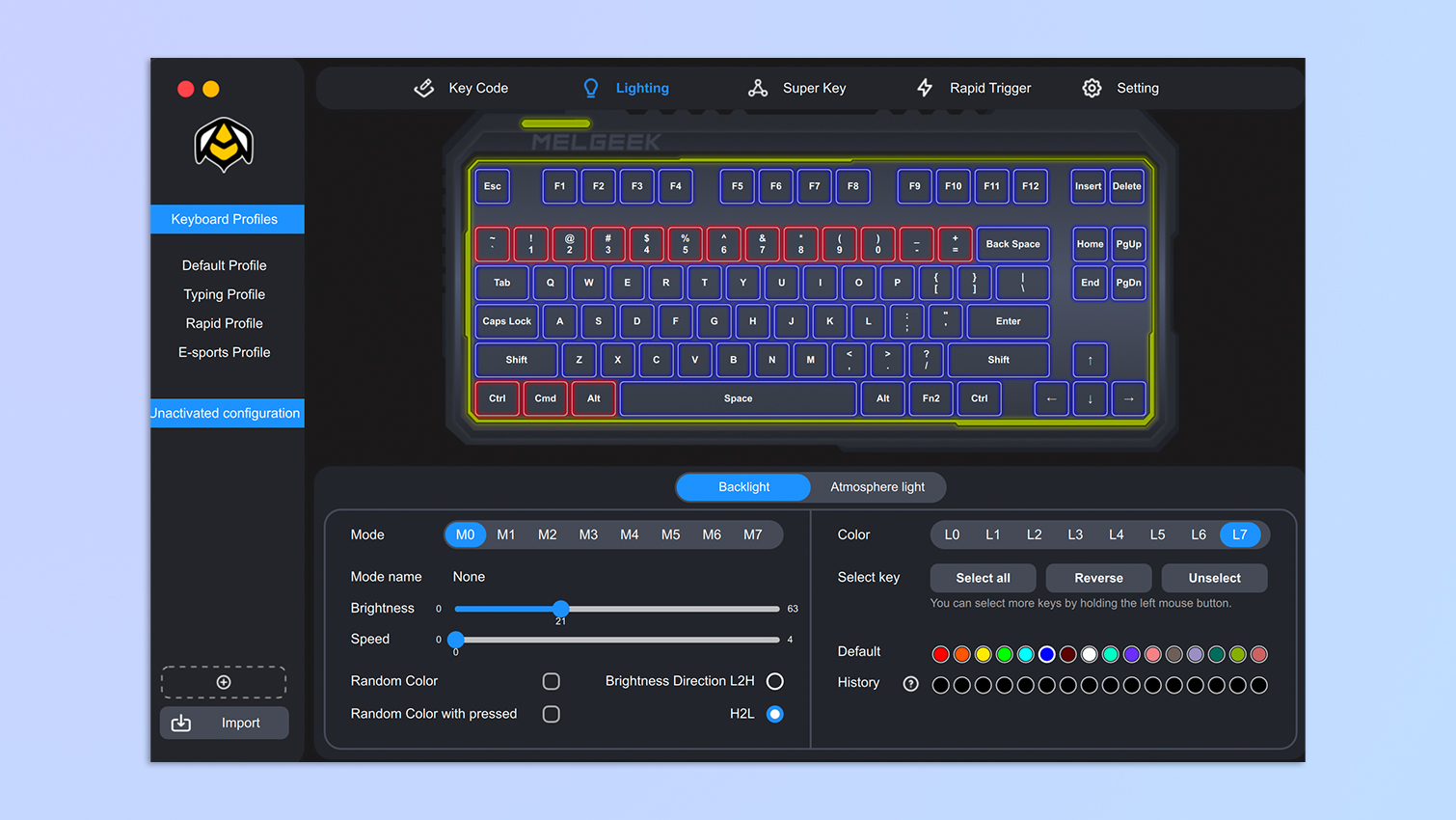
Task: Select mode M3
Action: pyautogui.click(x=588, y=534)
